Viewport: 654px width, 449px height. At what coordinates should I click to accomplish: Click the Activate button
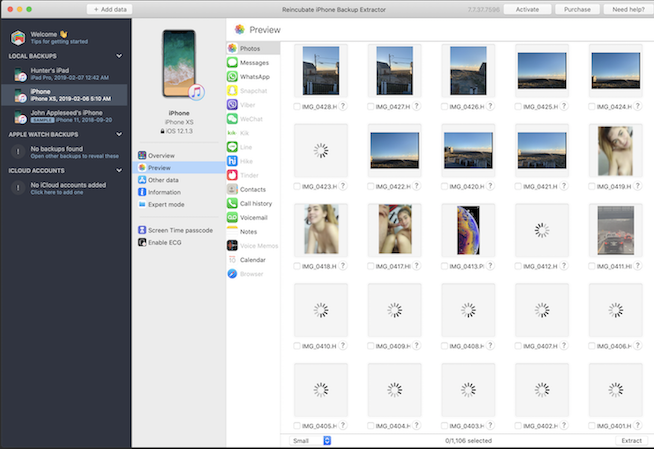tap(527, 9)
